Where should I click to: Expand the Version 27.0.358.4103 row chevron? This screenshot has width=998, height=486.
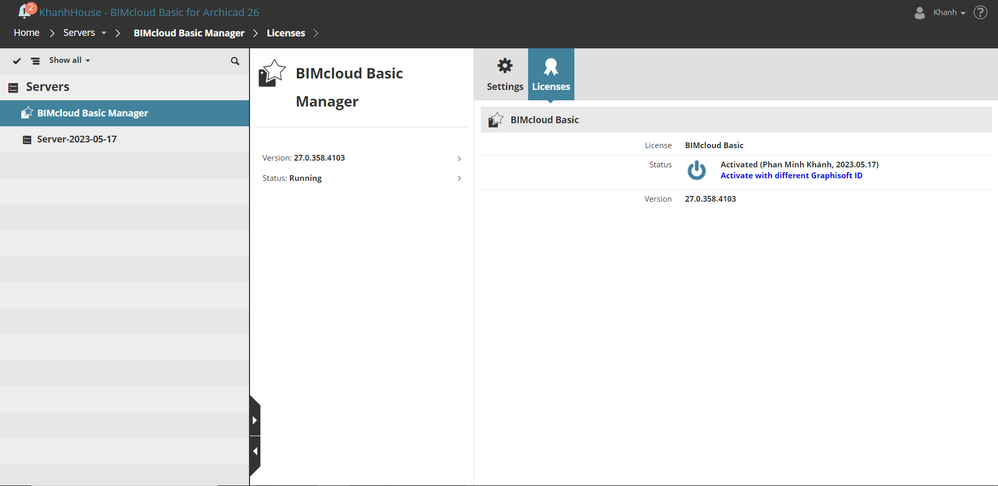click(459, 158)
